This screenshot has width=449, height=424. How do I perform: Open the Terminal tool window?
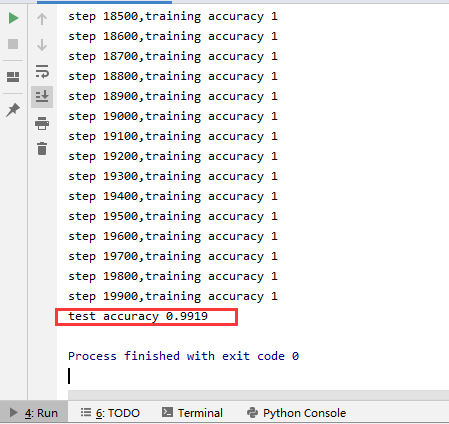click(192, 413)
